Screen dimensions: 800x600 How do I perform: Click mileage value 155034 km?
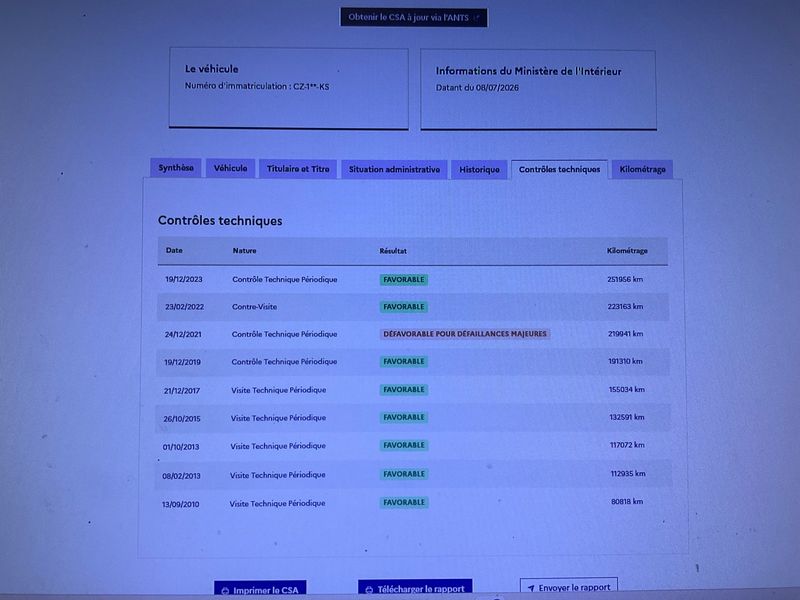pyautogui.click(x=627, y=390)
